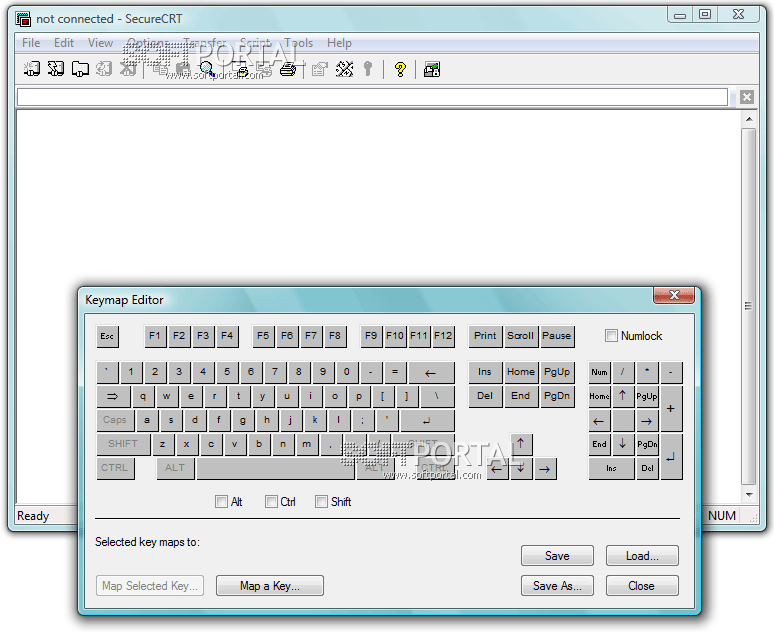Open the View menu
774x632 pixels.
[100, 43]
